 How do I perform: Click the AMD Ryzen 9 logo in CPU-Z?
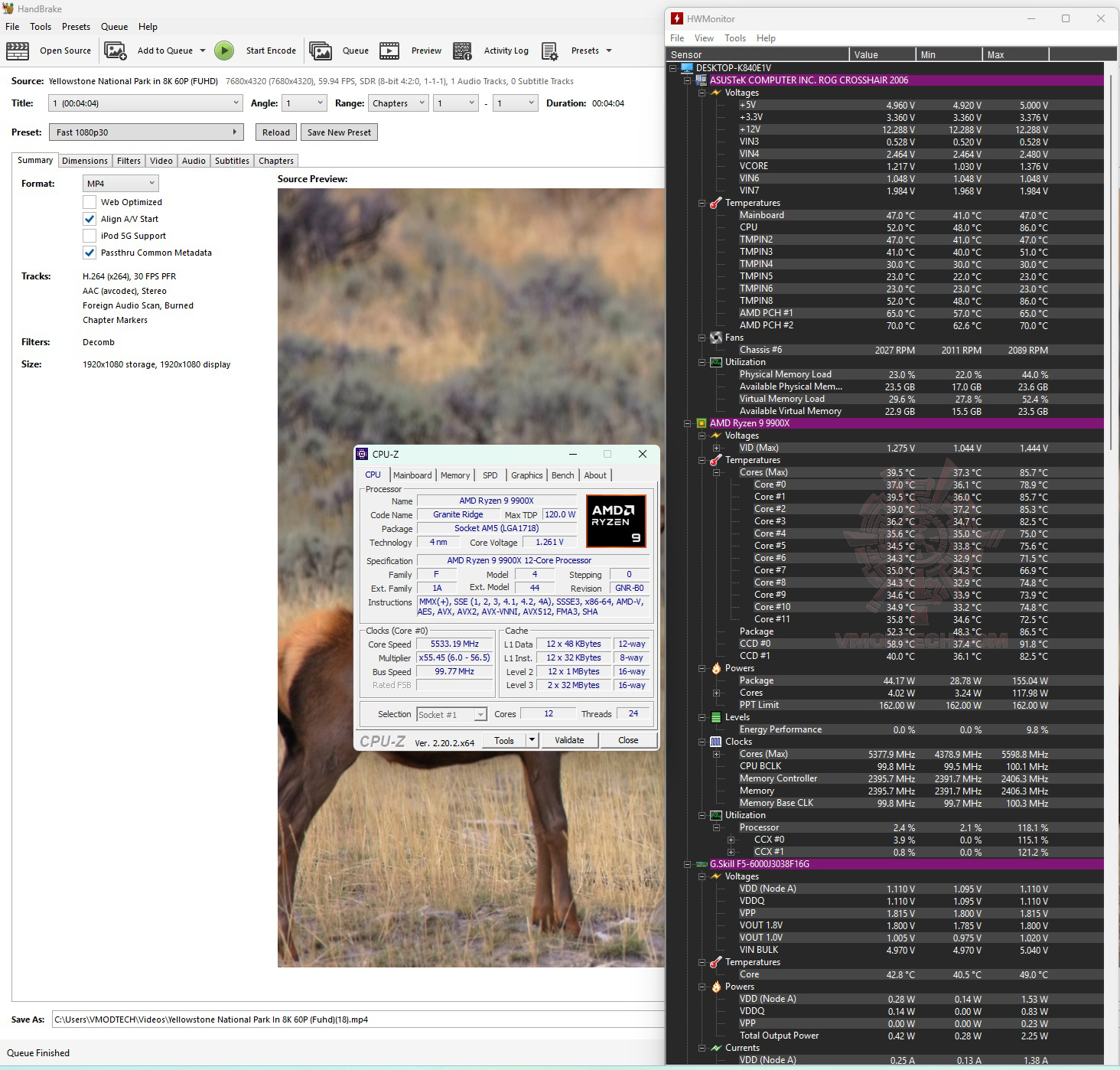click(616, 520)
